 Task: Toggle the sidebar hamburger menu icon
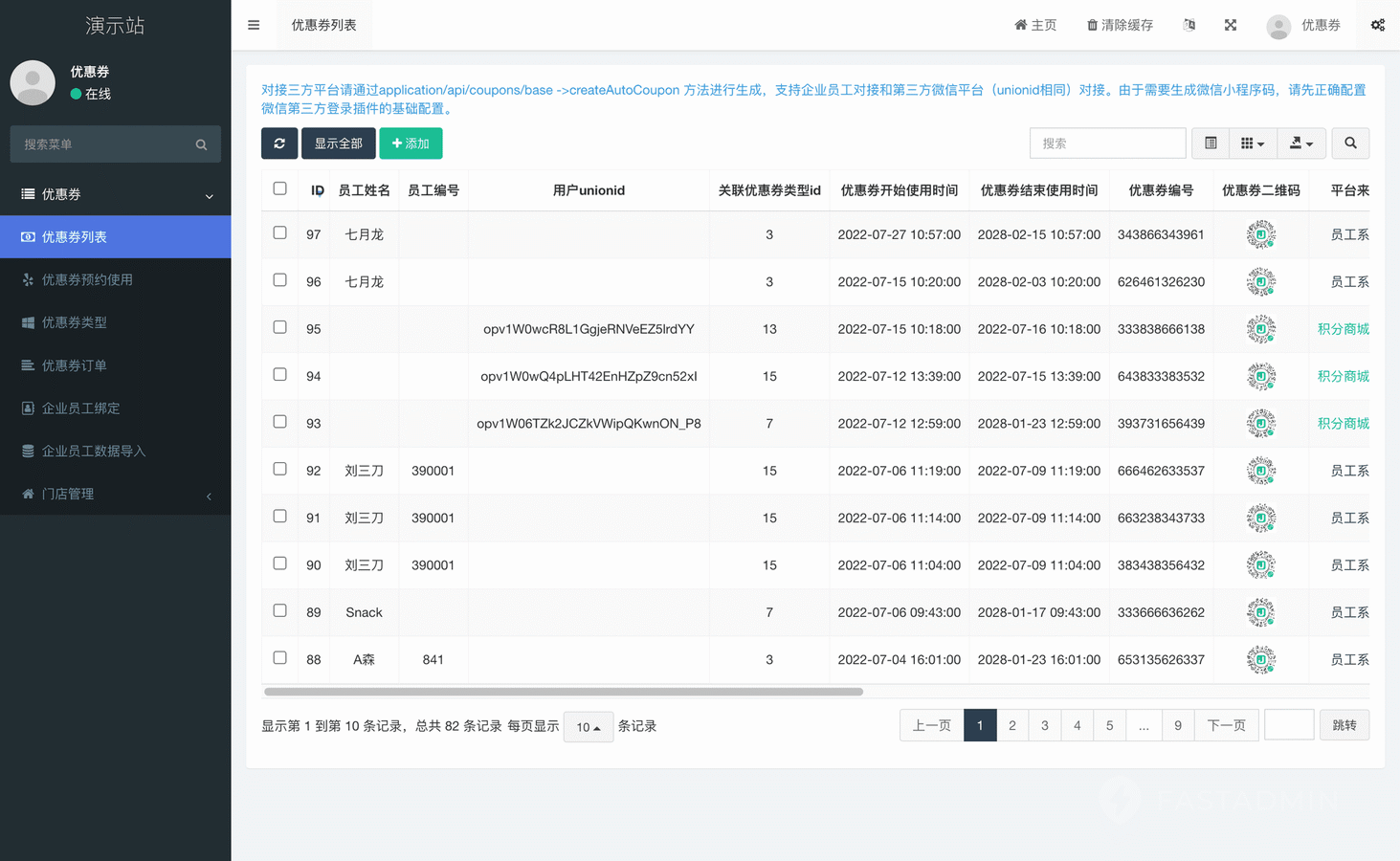point(254,25)
